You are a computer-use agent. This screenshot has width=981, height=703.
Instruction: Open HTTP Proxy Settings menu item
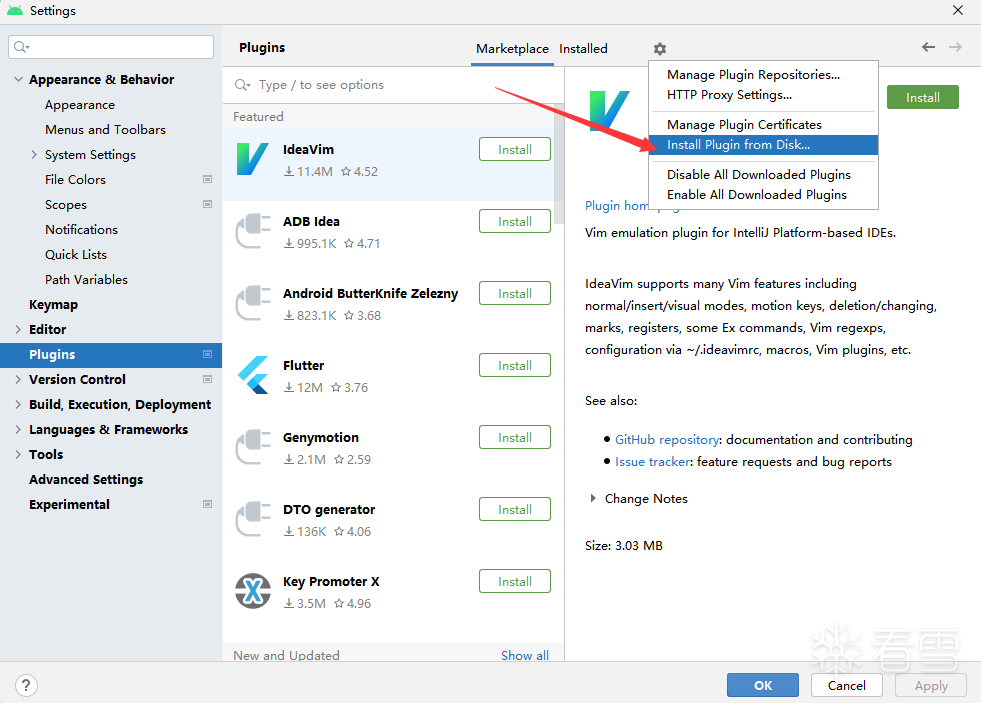point(763,95)
